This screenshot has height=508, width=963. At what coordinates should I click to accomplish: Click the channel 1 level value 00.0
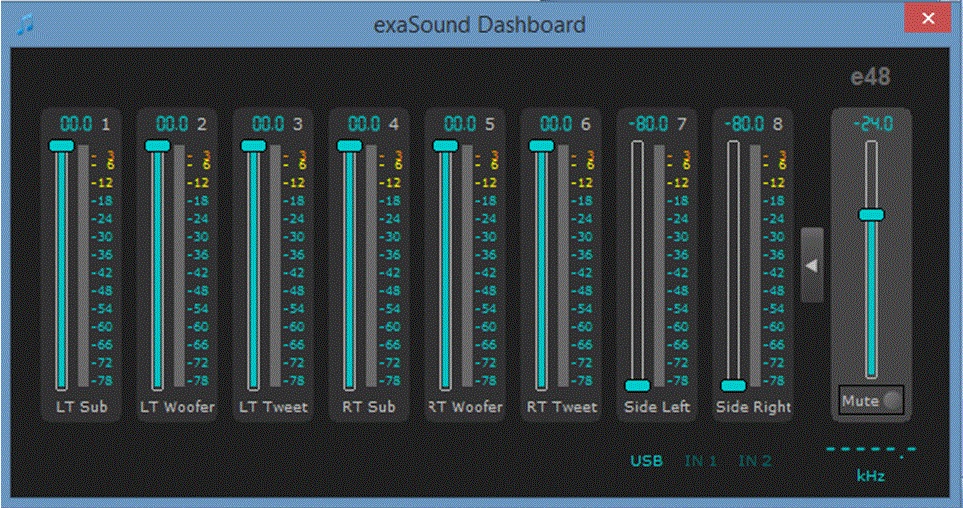click(x=76, y=124)
